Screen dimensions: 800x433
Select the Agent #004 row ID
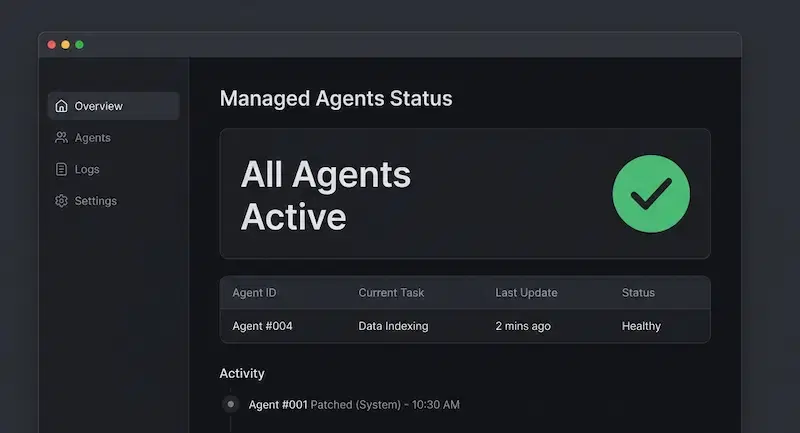262,326
